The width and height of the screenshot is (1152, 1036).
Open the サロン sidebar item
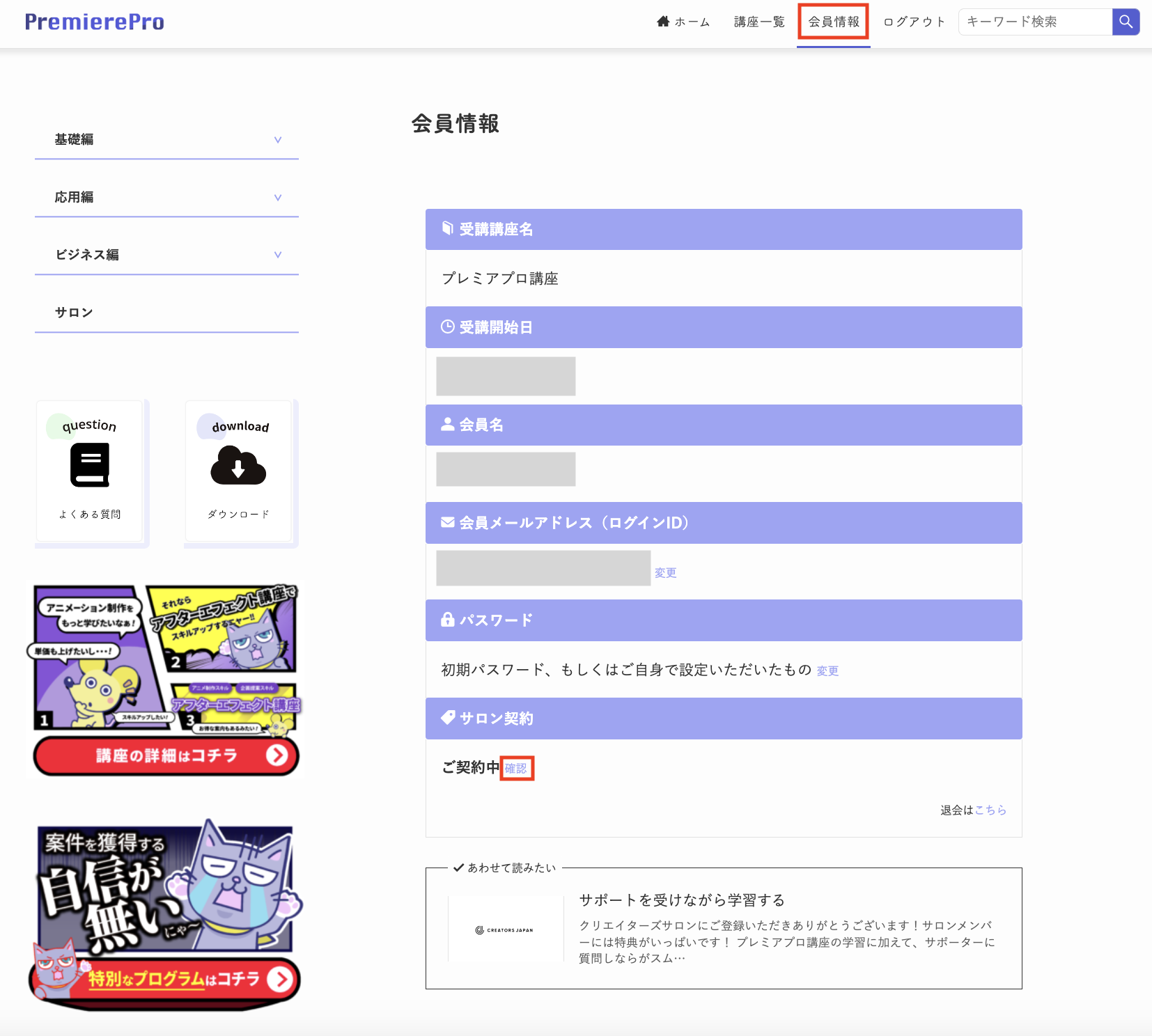pyautogui.click(x=75, y=313)
